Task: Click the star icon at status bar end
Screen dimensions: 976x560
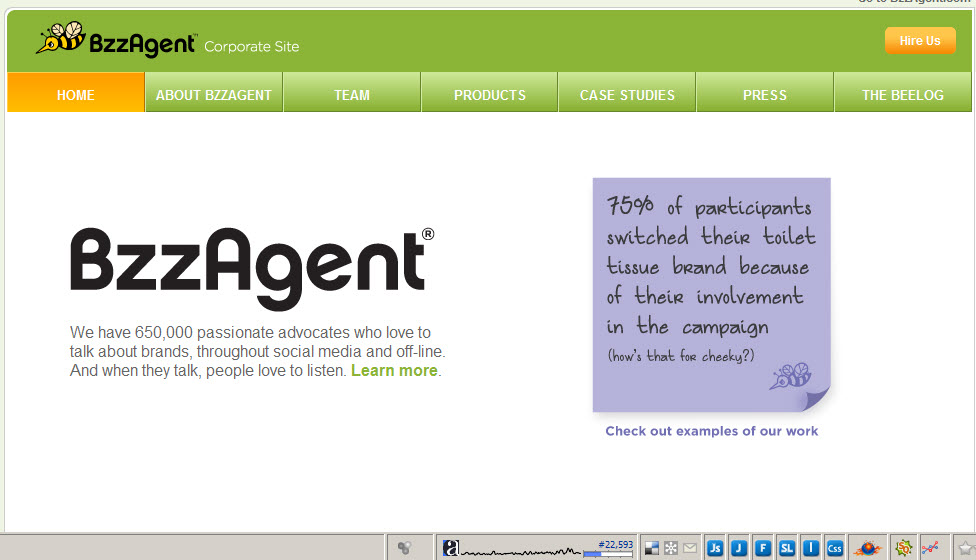Action: click(964, 547)
